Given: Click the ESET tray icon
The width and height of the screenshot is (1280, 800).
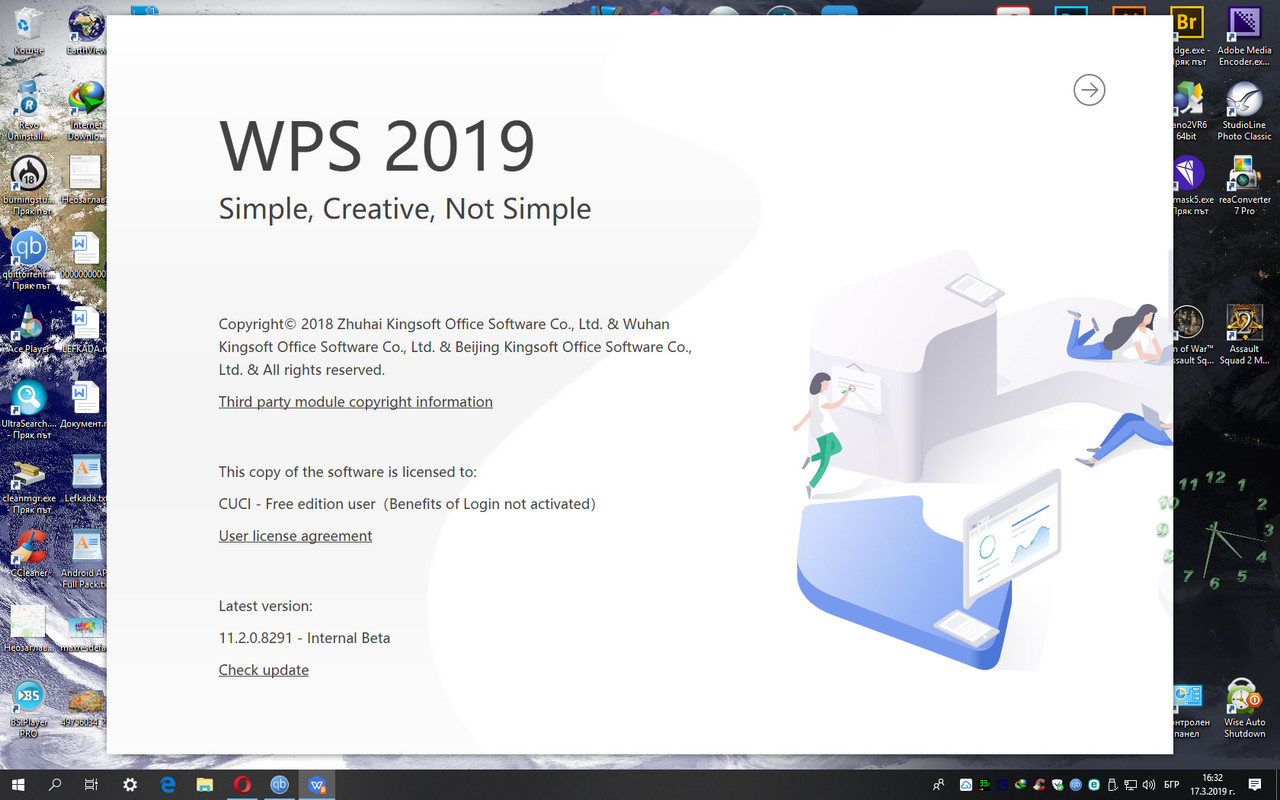Looking at the screenshot, I should point(1094,785).
